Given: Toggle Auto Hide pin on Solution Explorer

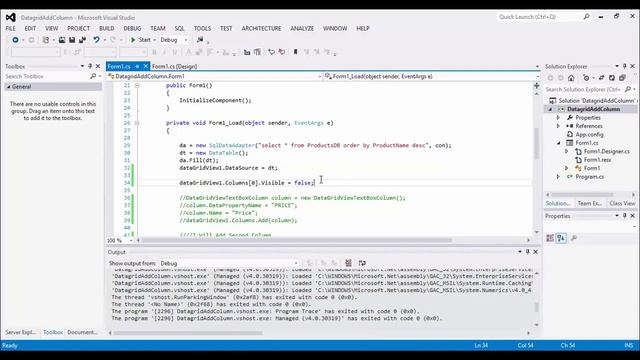Looking at the screenshot, I should [x=624, y=66].
